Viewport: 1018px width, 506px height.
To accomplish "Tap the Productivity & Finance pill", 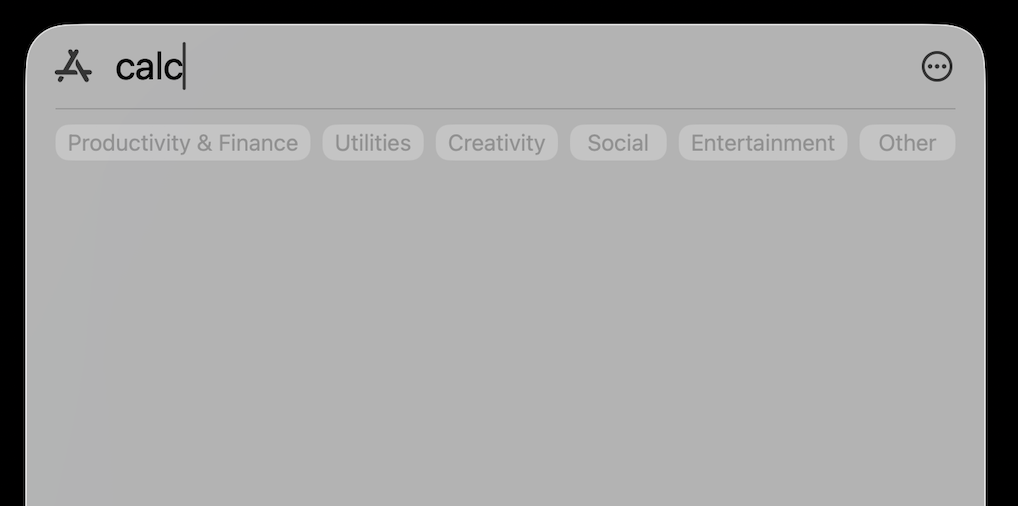I will 182,143.
